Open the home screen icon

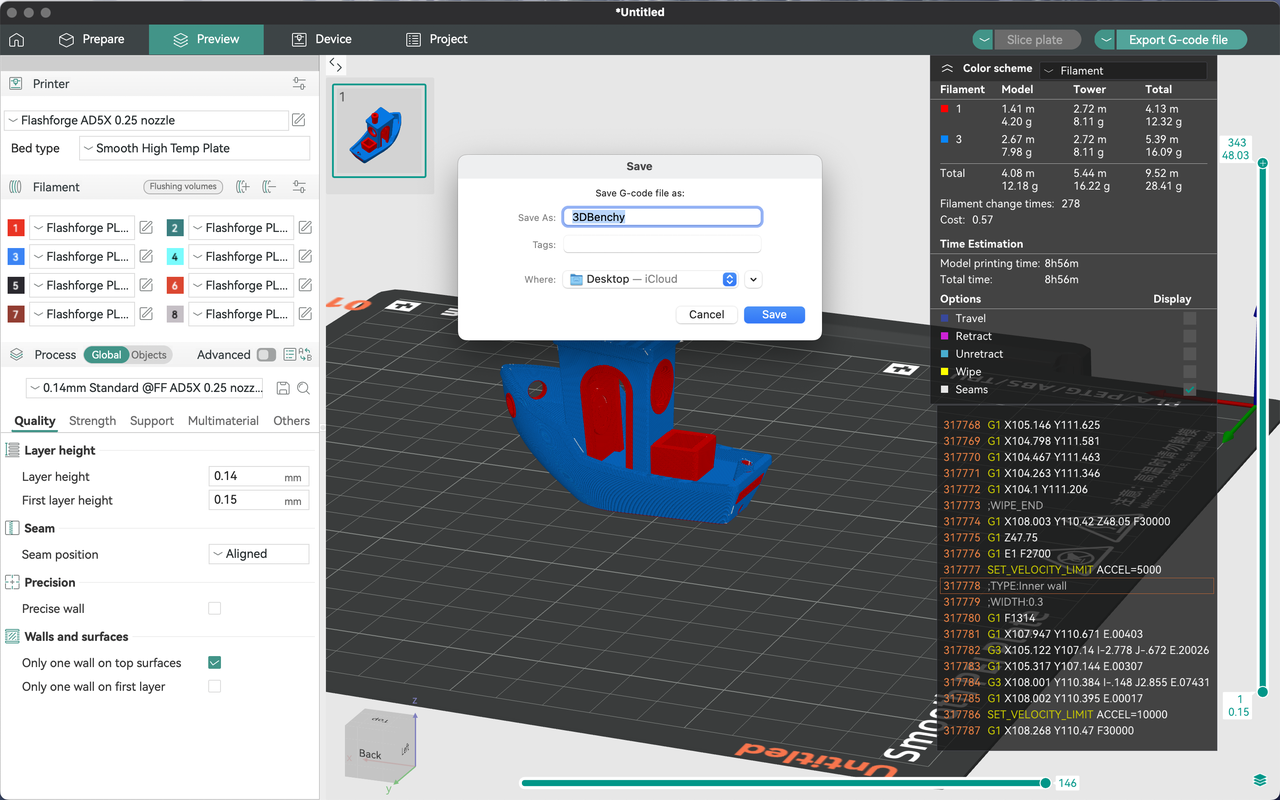pyautogui.click(x=16, y=40)
